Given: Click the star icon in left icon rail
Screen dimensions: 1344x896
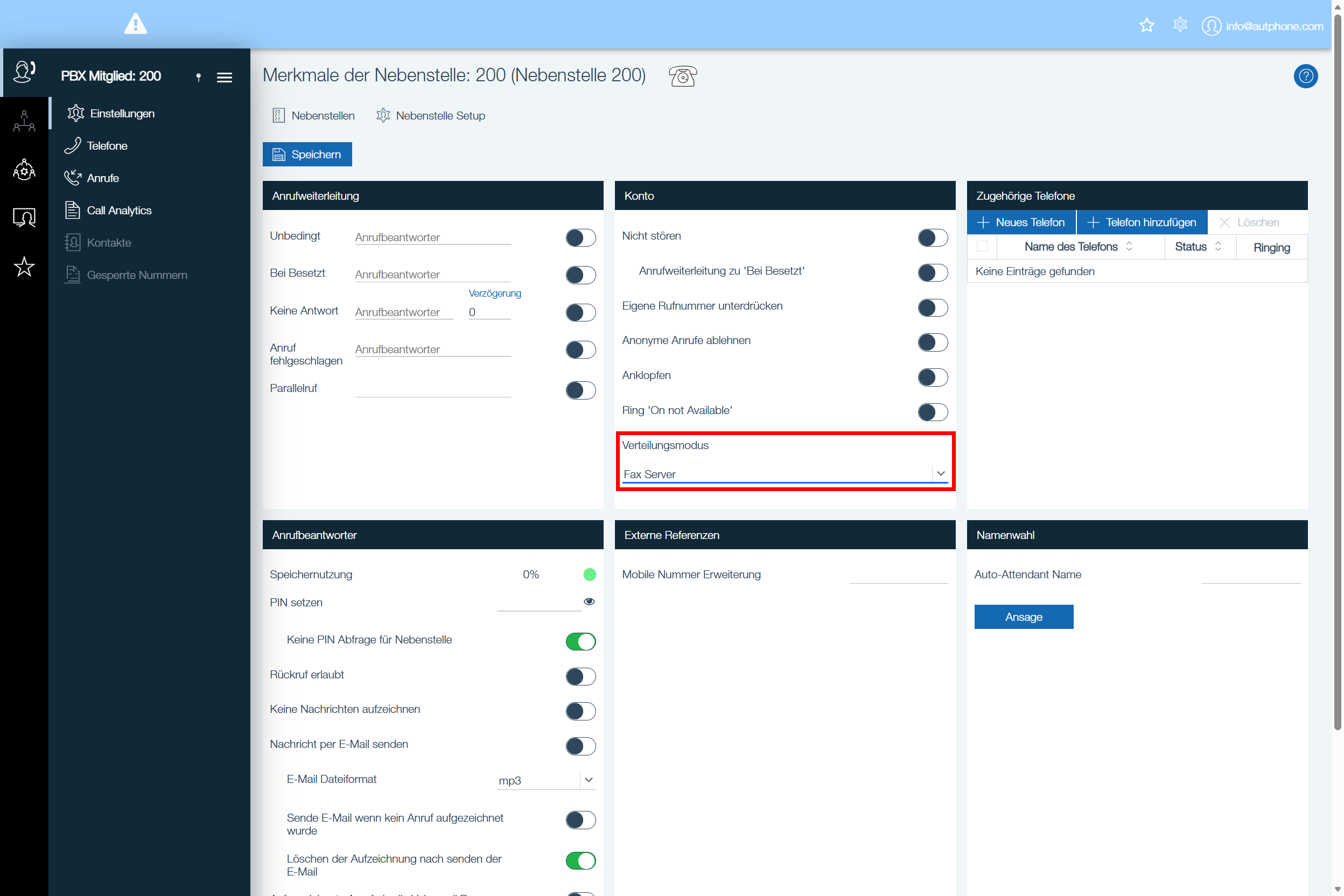Looking at the screenshot, I should point(24,267).
